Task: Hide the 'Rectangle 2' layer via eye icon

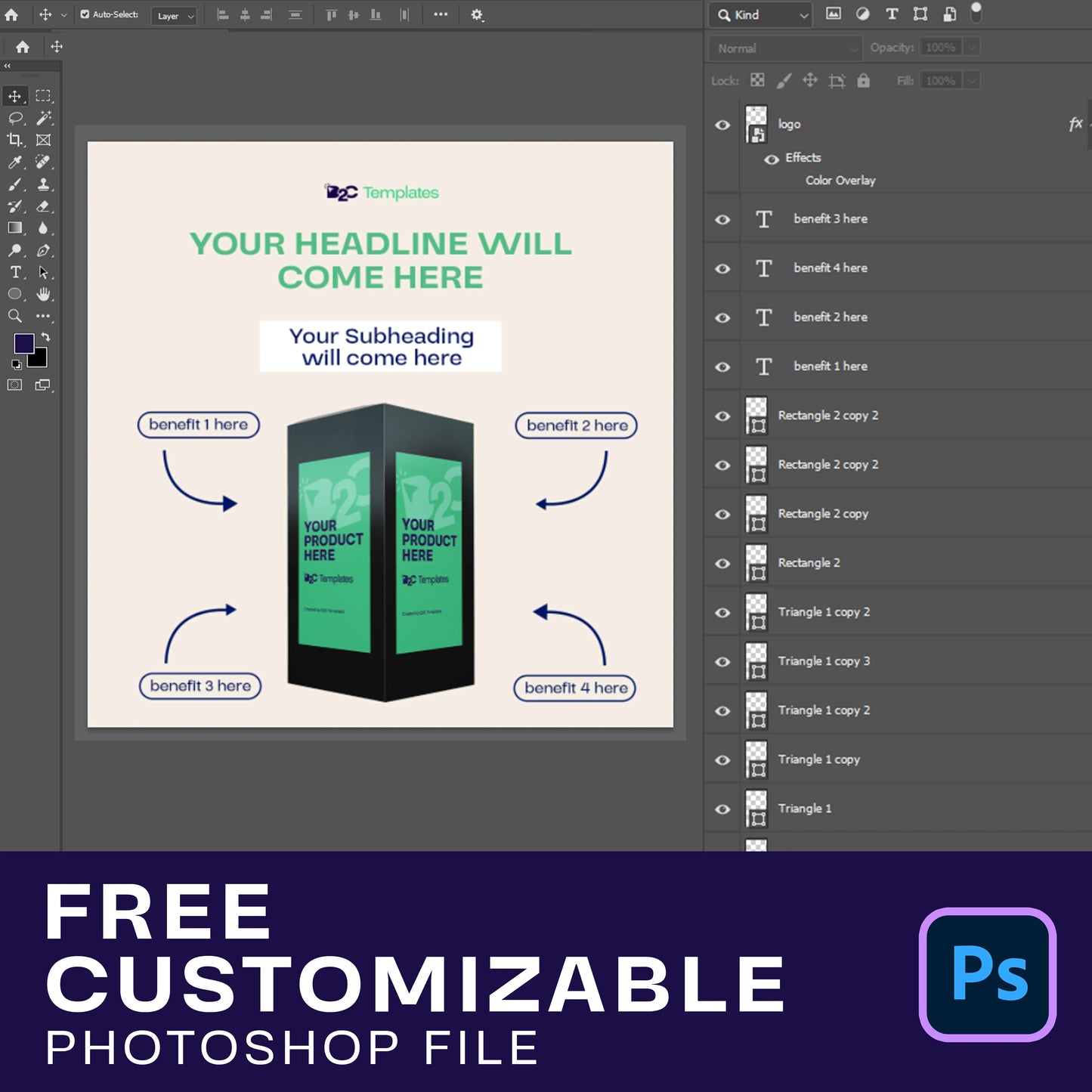Action: click(x=722, y=564)
